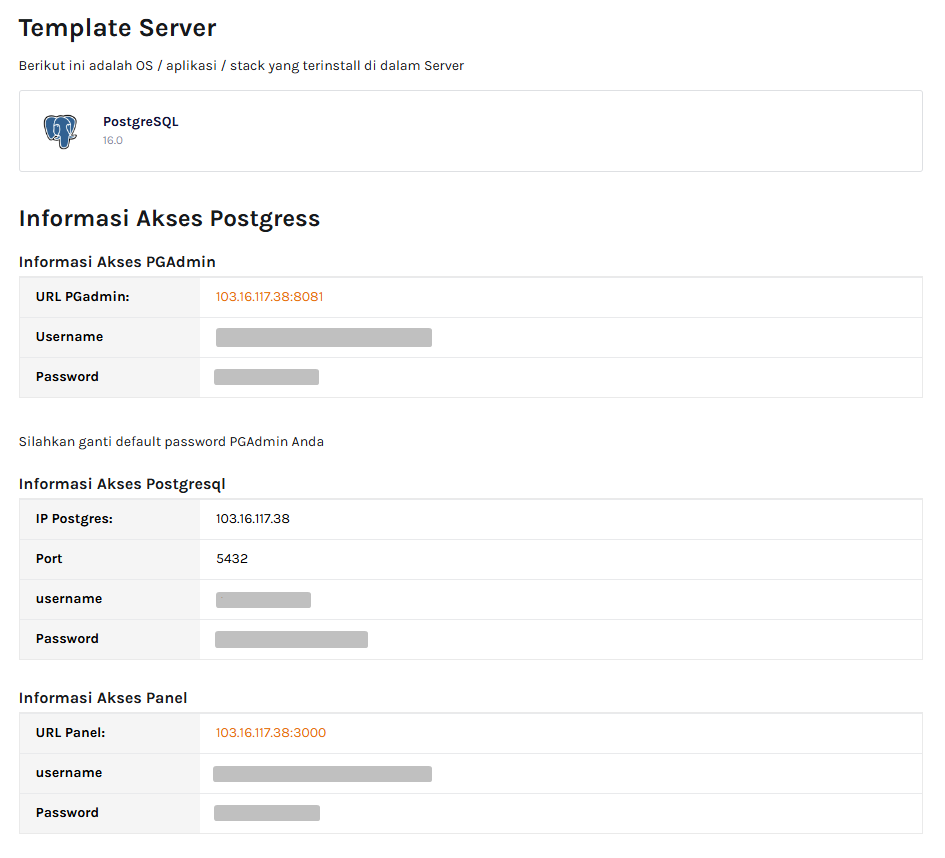The height and width of the screenshot is (858, 945).
Task: Select the port value 5432
Action: tap(231, 559)
